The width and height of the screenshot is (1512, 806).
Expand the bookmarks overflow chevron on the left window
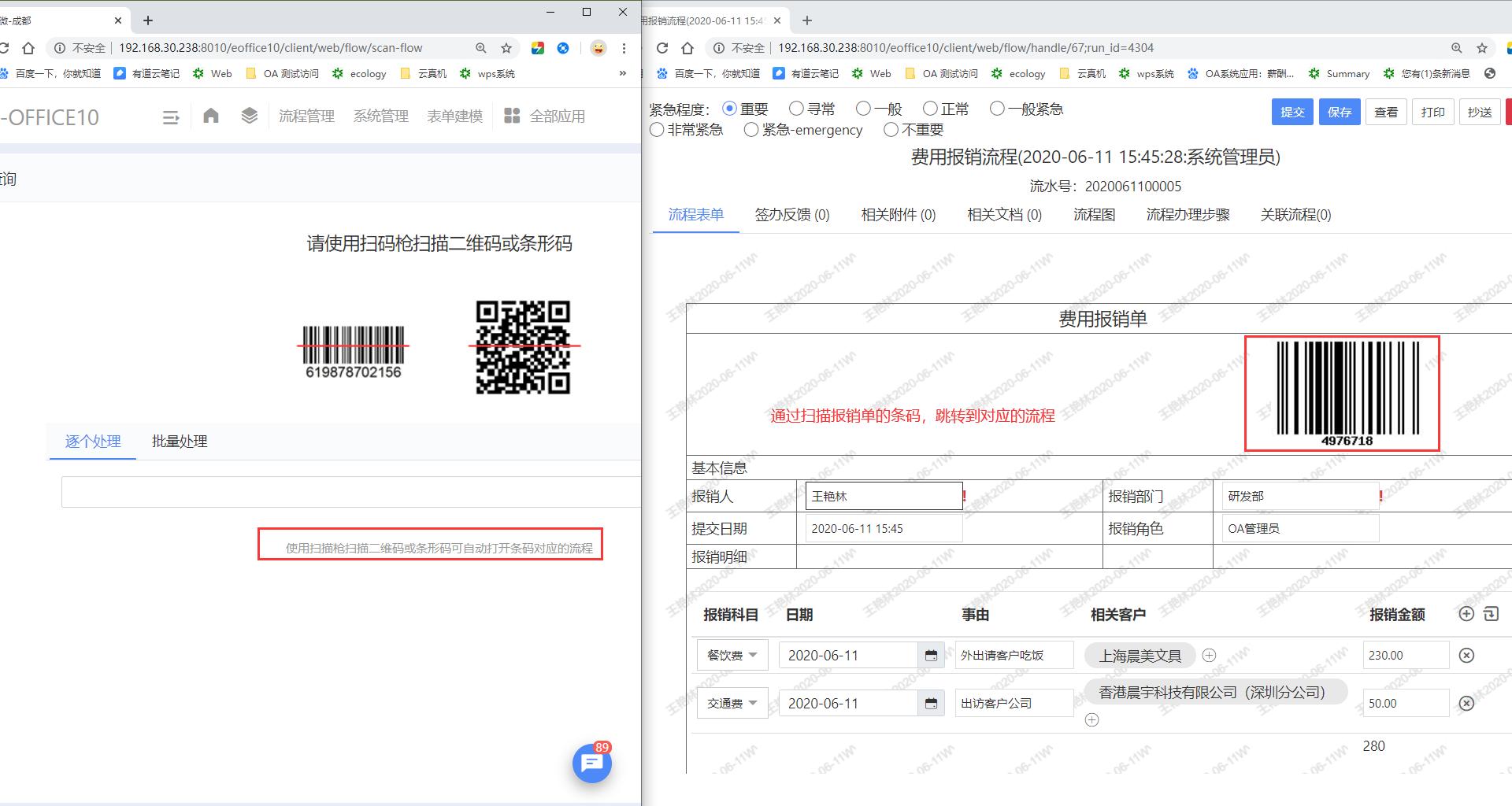622,72
